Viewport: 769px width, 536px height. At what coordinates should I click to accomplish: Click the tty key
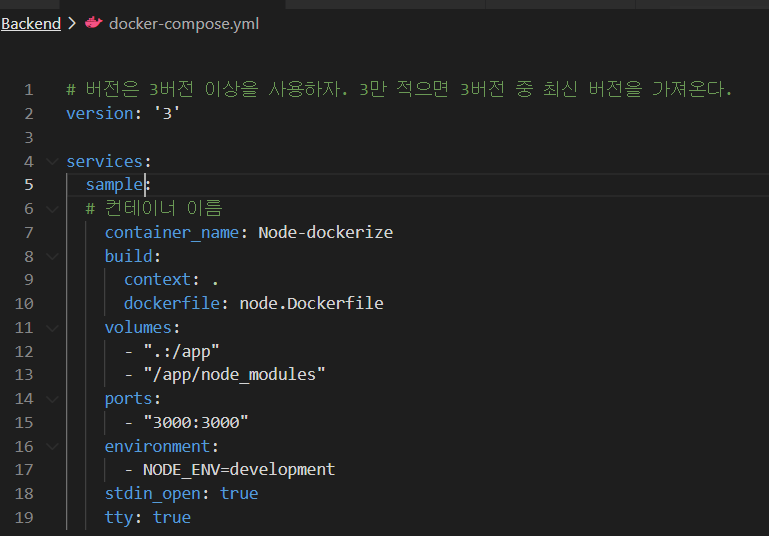coord(119,517)
